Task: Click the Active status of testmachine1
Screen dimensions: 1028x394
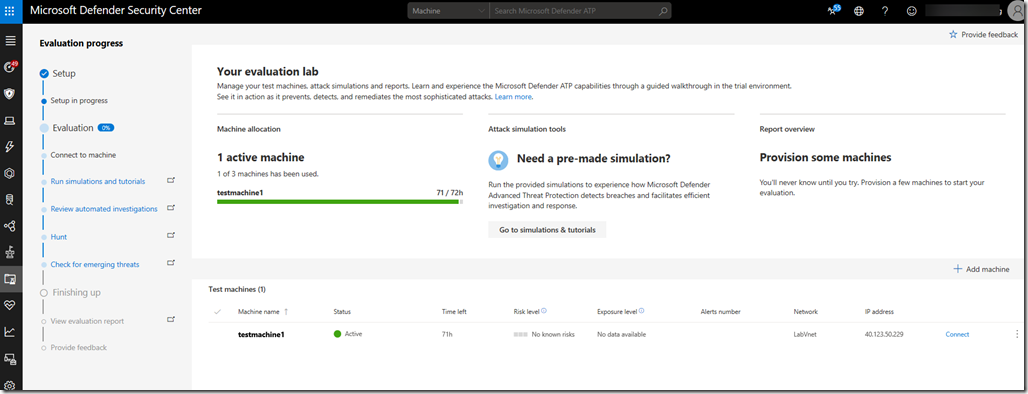Action: pyautogui.click(x=348, y=334)
